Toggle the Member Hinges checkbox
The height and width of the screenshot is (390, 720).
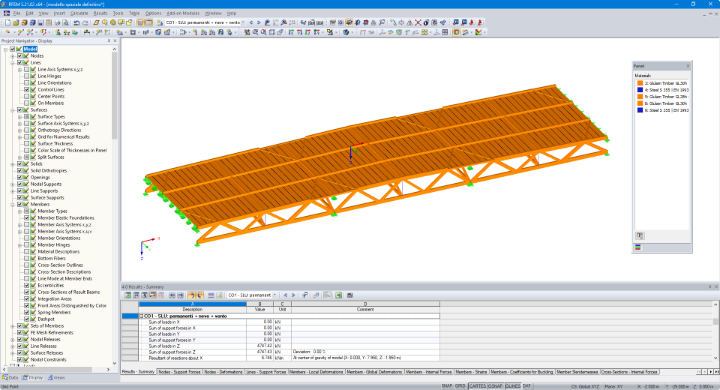coord(27,245)
